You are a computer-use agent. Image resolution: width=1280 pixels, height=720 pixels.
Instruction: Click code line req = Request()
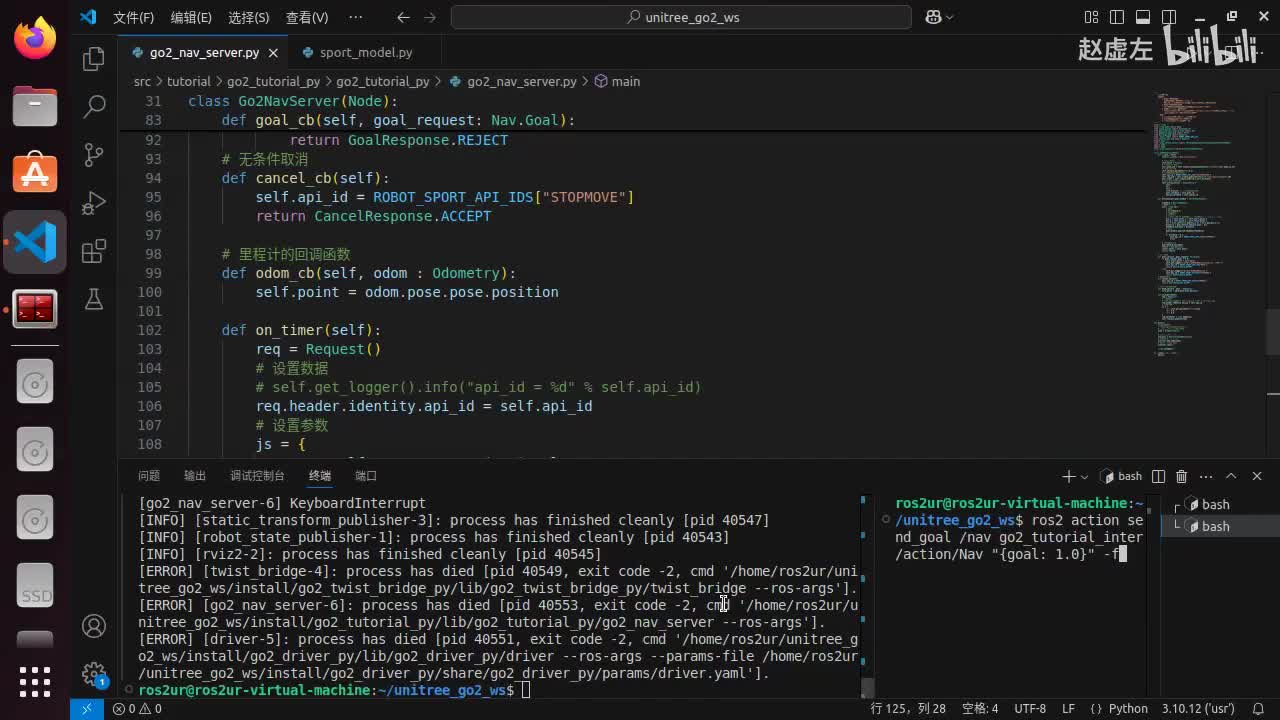coord(319,349)
